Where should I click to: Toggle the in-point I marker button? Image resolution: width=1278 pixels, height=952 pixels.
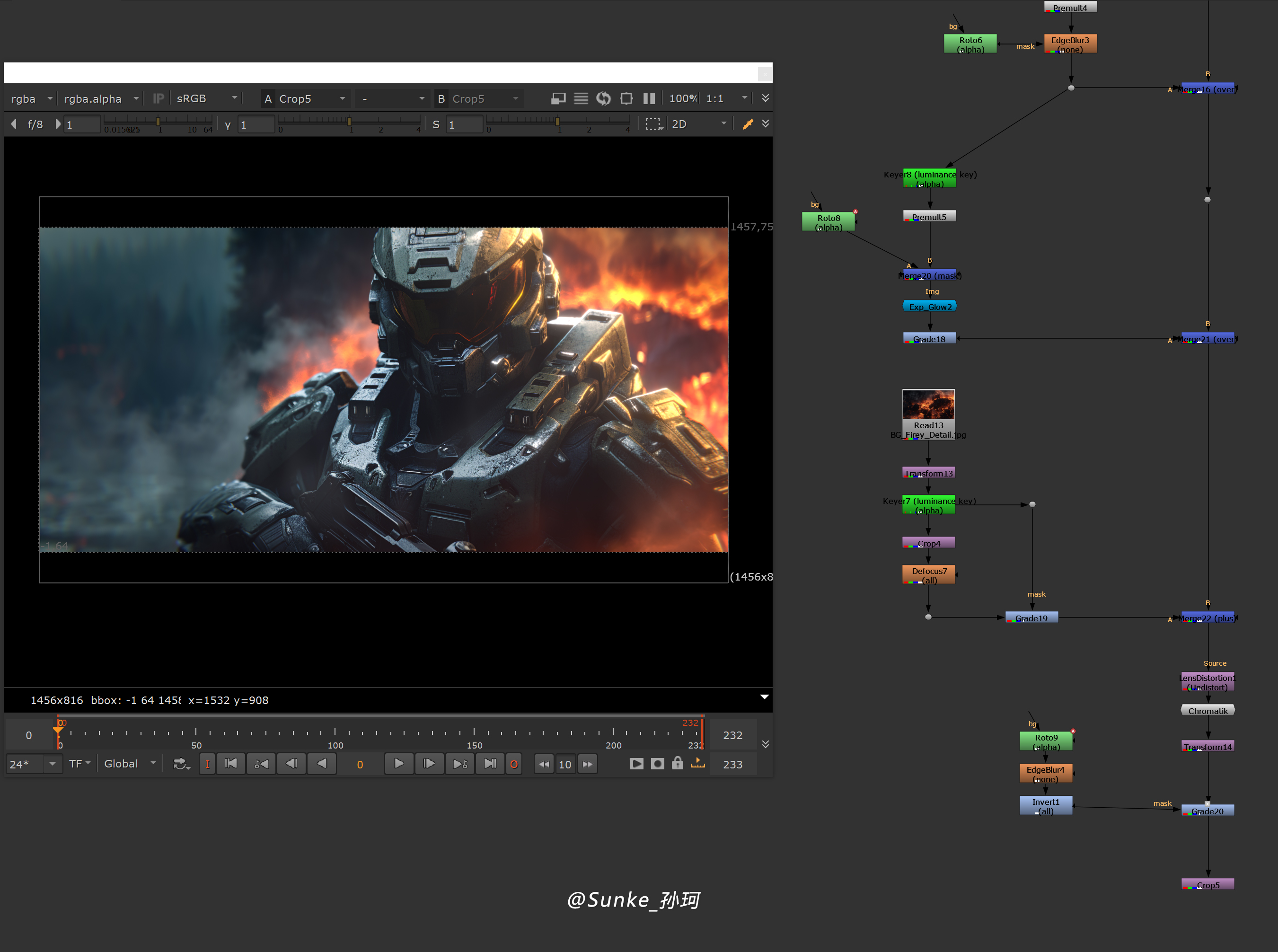[x=207, y=764]
